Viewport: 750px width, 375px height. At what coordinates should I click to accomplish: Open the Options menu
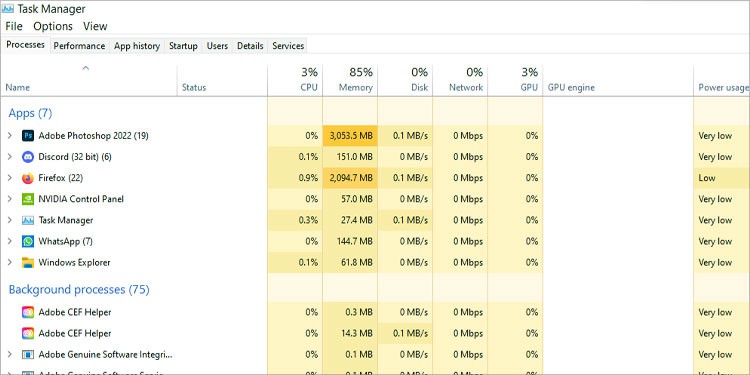53,26
